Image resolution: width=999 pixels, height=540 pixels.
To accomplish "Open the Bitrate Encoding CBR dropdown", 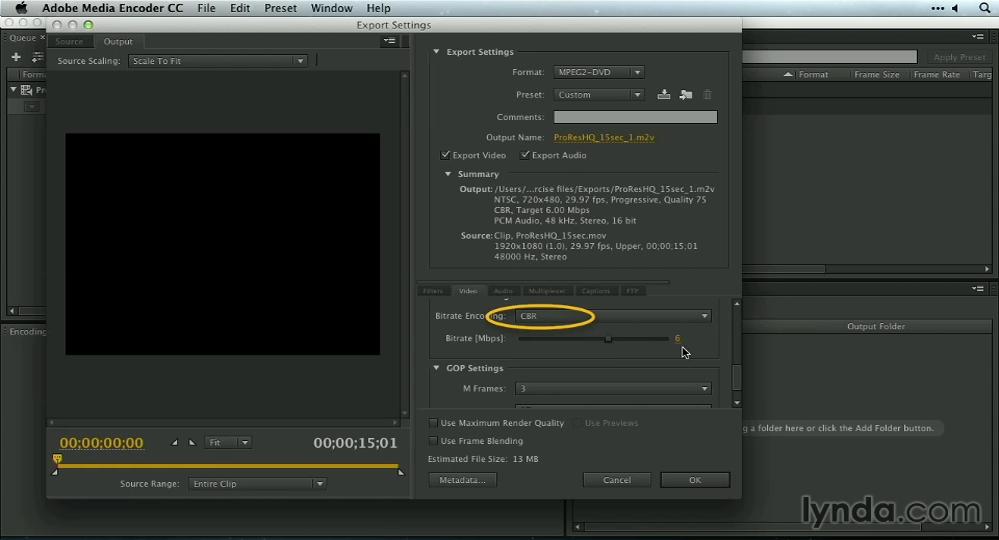I will tap(613, 316).
